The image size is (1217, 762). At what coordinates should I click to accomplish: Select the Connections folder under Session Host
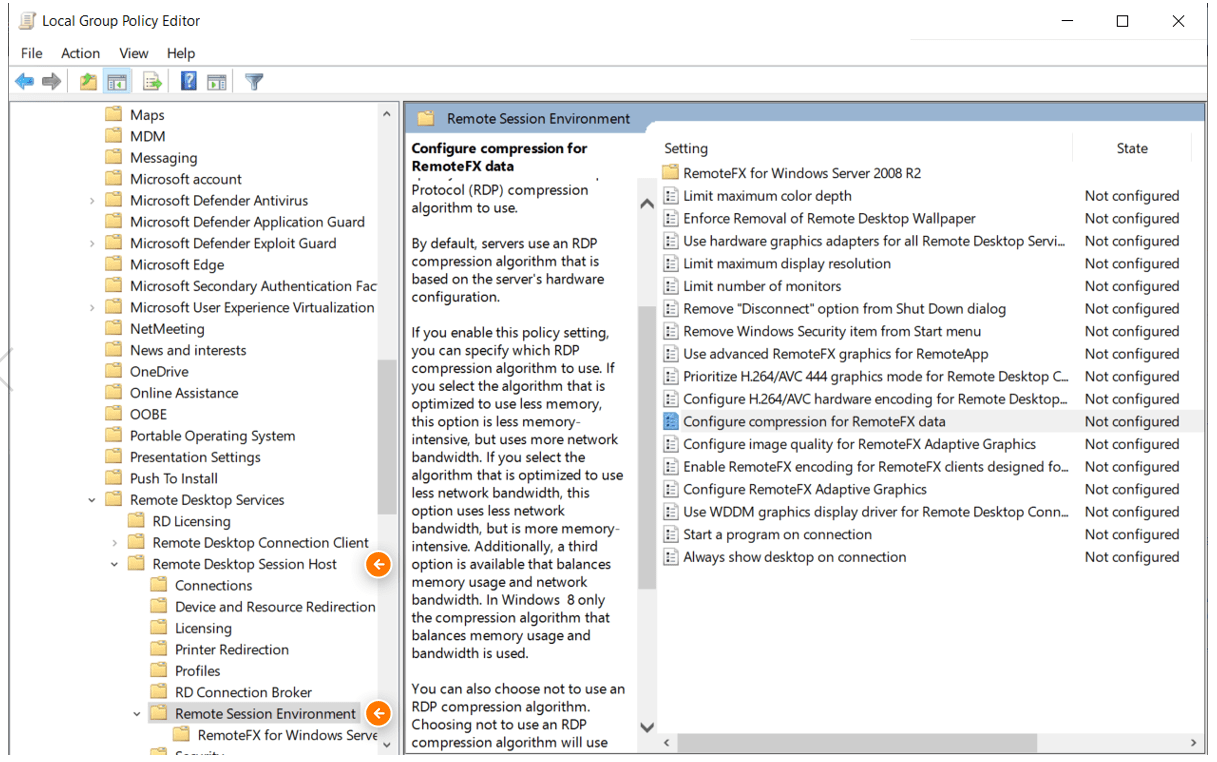point(213,586)
